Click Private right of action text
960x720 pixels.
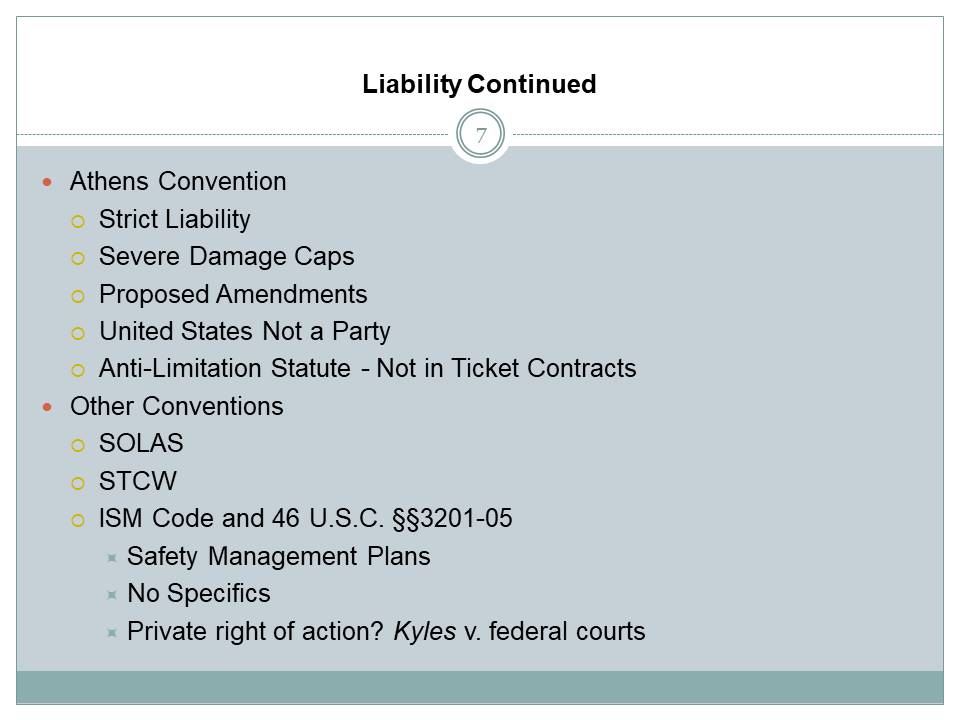pos(256,632)
